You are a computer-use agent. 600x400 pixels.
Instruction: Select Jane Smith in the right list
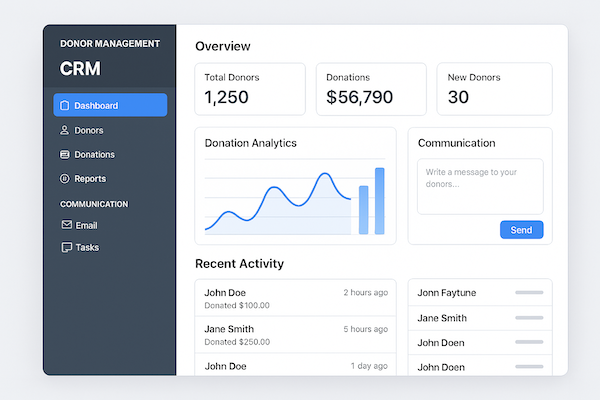tap(480, 318)
